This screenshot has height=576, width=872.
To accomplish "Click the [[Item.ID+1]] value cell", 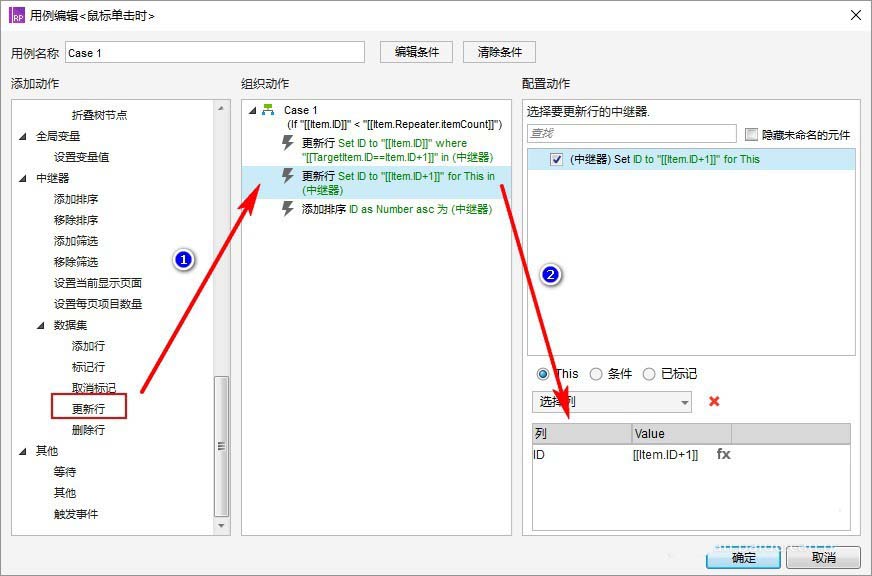I will click(x=665, y=455).
